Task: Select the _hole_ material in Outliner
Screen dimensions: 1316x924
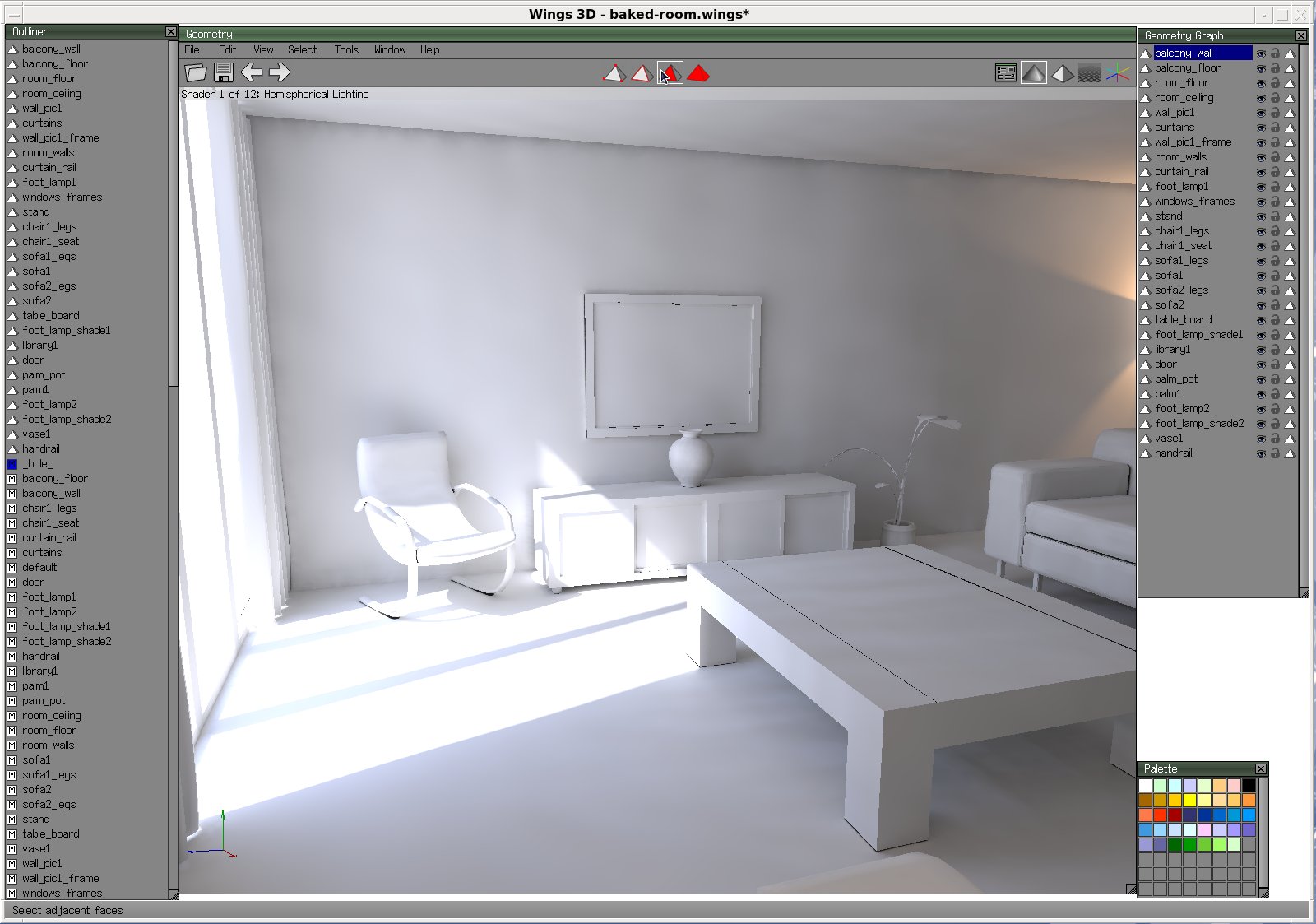Action: [x=37, y=464]
